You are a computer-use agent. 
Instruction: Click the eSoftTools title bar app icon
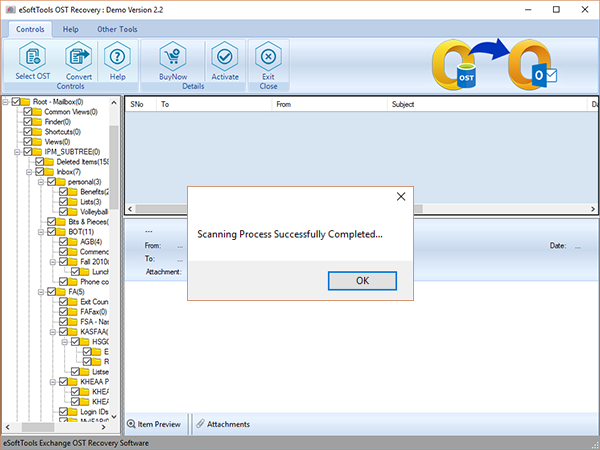[10, 10]
